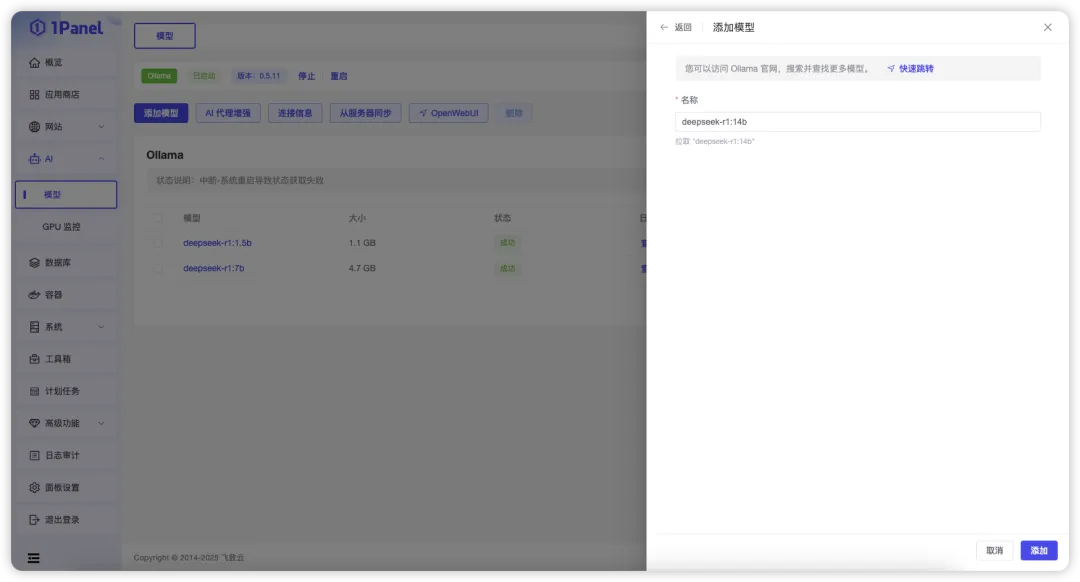Screen dimensions: 1080x582
Task: Go to the 数据库 database section
Action: [x=60, y=262]
